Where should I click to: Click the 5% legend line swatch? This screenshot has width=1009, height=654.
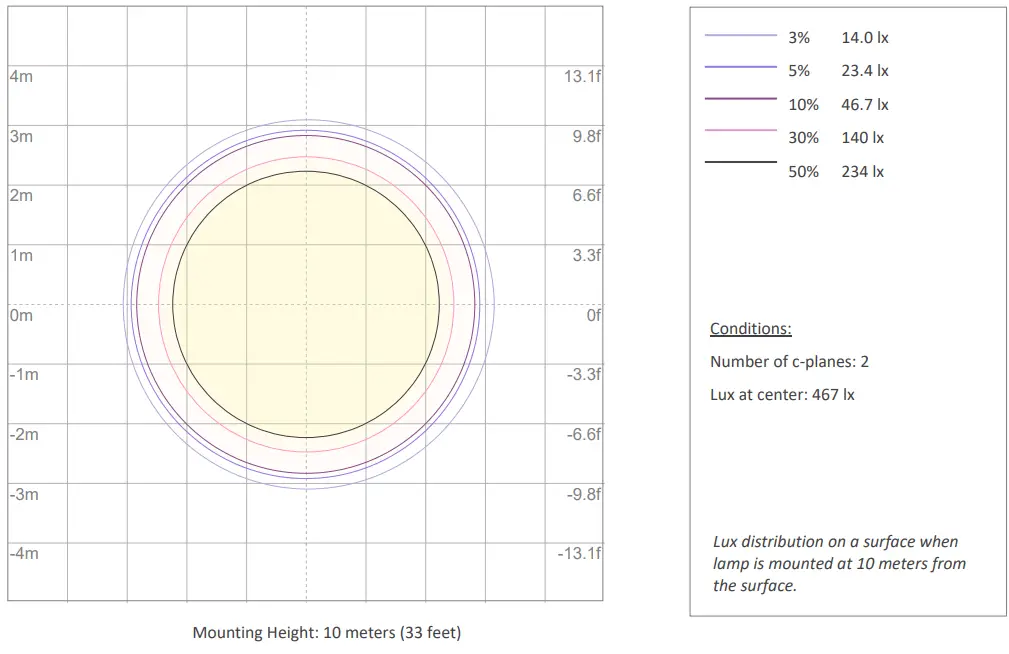[741, 66]
